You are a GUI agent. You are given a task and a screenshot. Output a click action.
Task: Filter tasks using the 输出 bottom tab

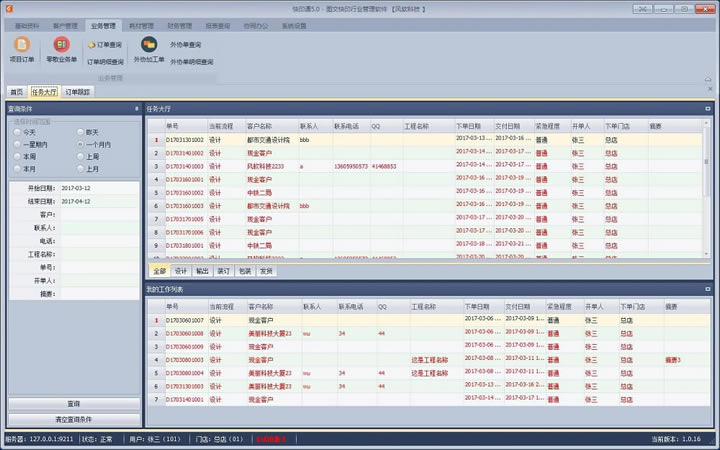click(x=202, y=271)
